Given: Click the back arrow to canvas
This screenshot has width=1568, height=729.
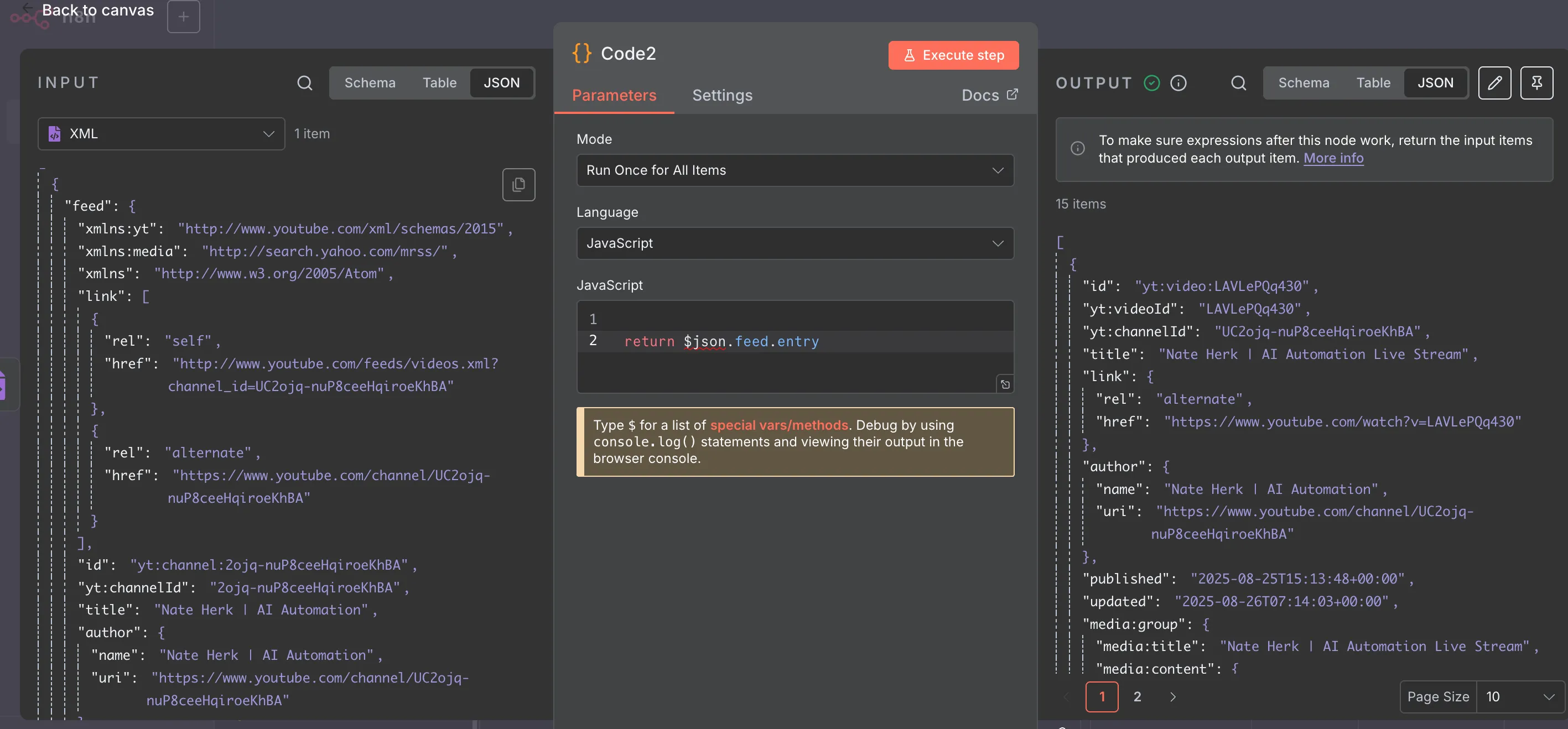Looking at the screenshot, I should 28,8.
